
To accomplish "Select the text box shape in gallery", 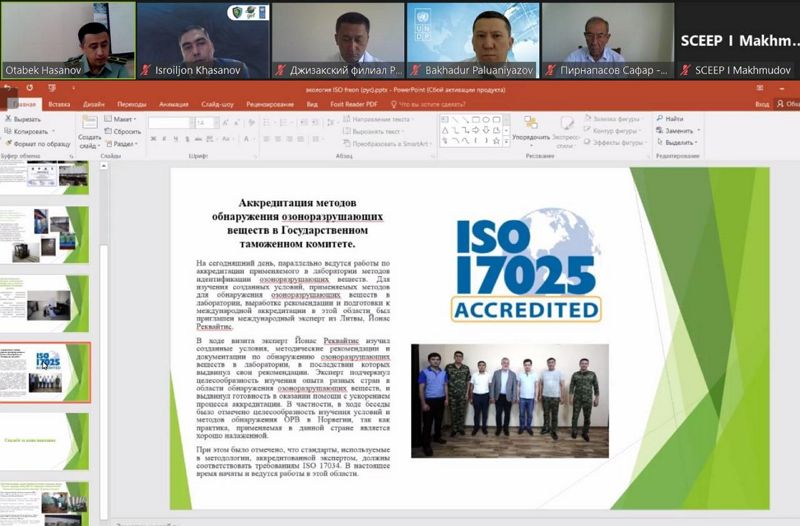I will 444,120.
